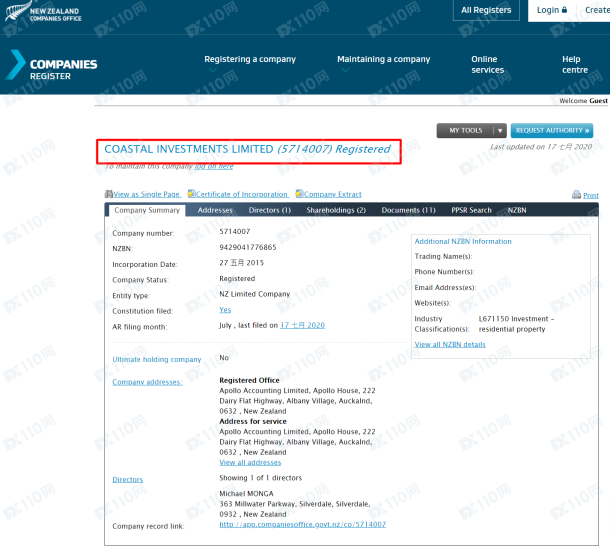Open the Help centre menu

575,65
